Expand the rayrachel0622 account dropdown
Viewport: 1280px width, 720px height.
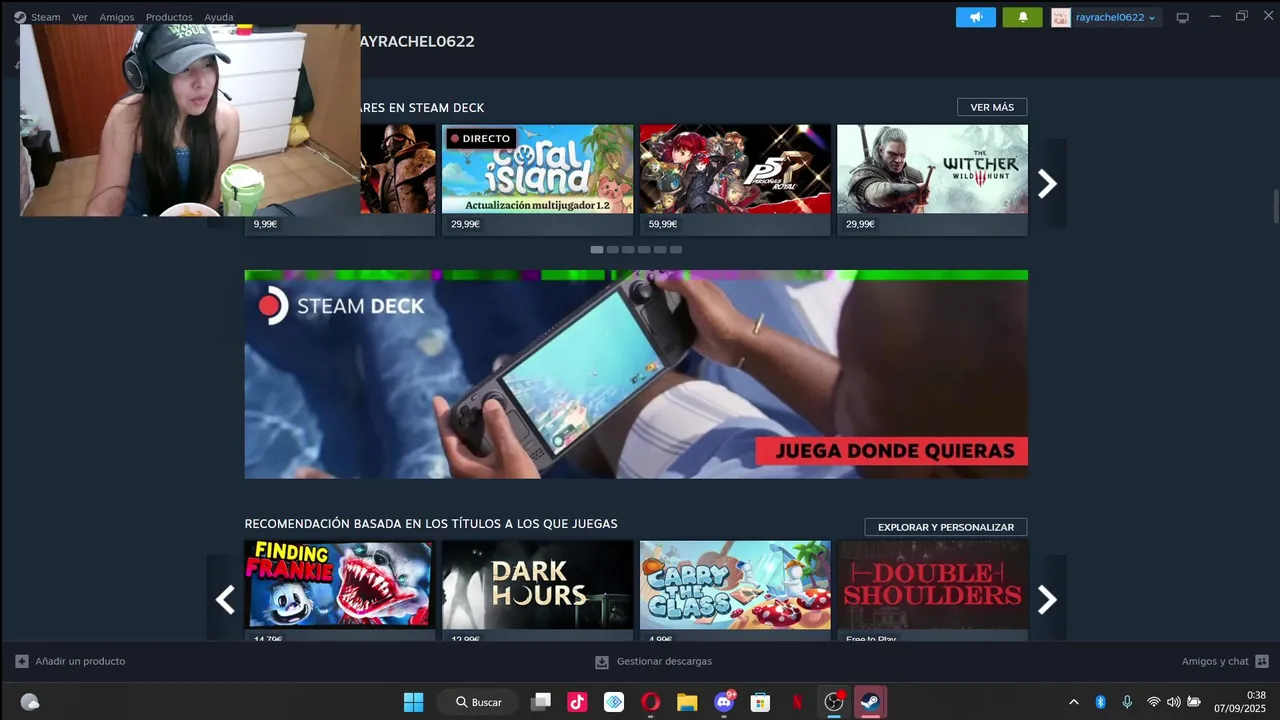1116,17
